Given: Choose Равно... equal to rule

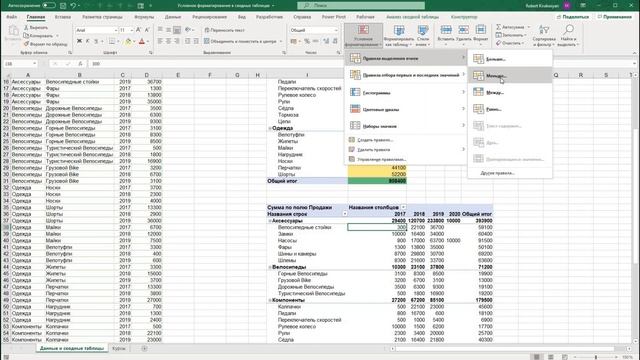Looking at the screenshot, I should click(x=510, y=109).
